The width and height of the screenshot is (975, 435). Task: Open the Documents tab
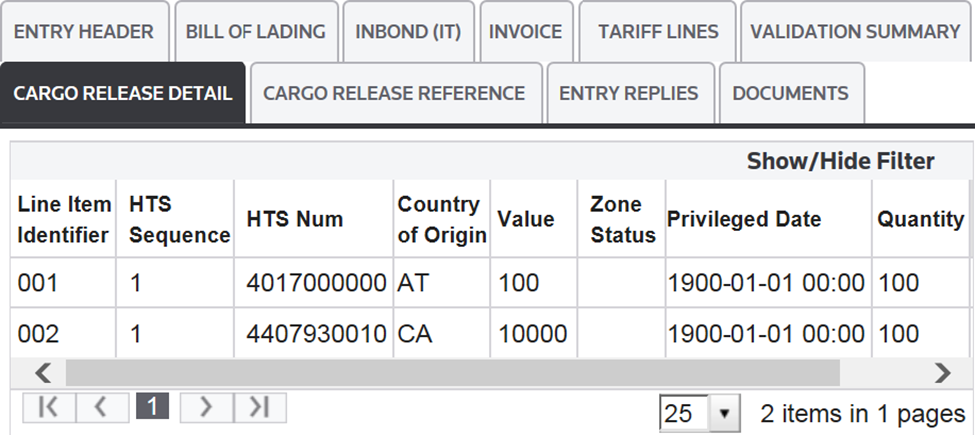(x=791, y=93)
